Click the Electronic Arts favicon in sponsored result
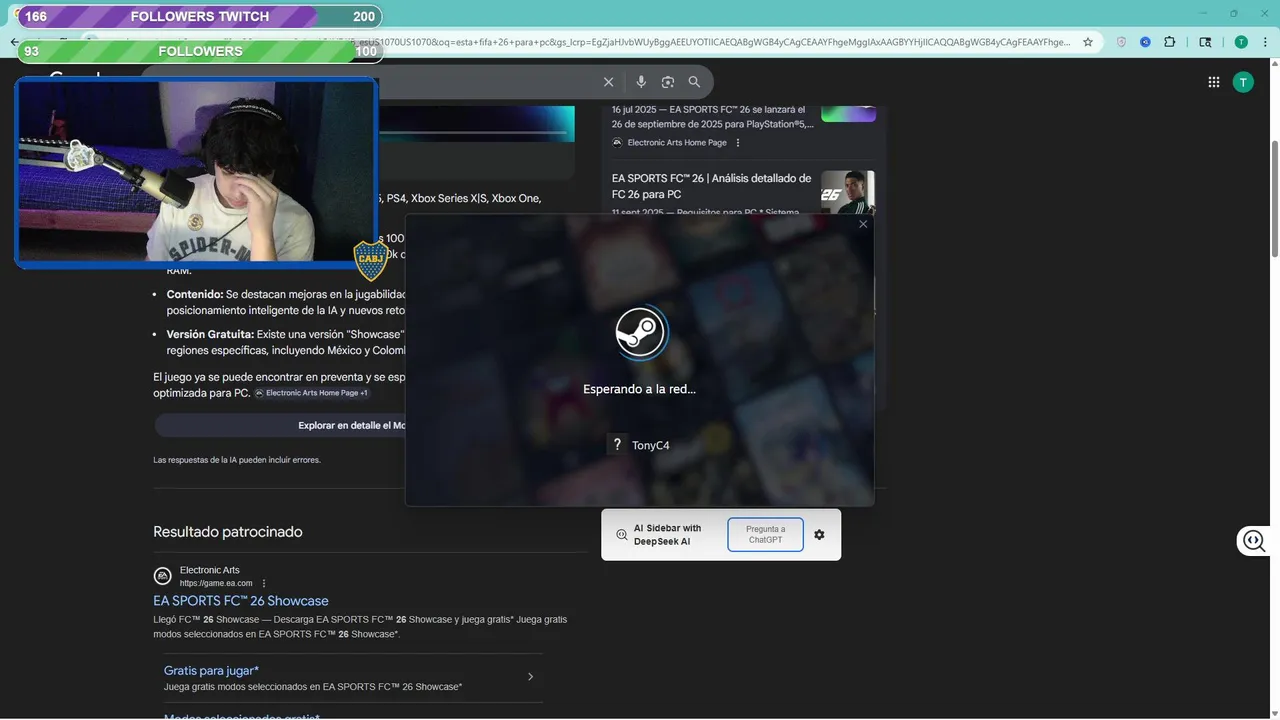1280x720 pixels. point(162,576)
